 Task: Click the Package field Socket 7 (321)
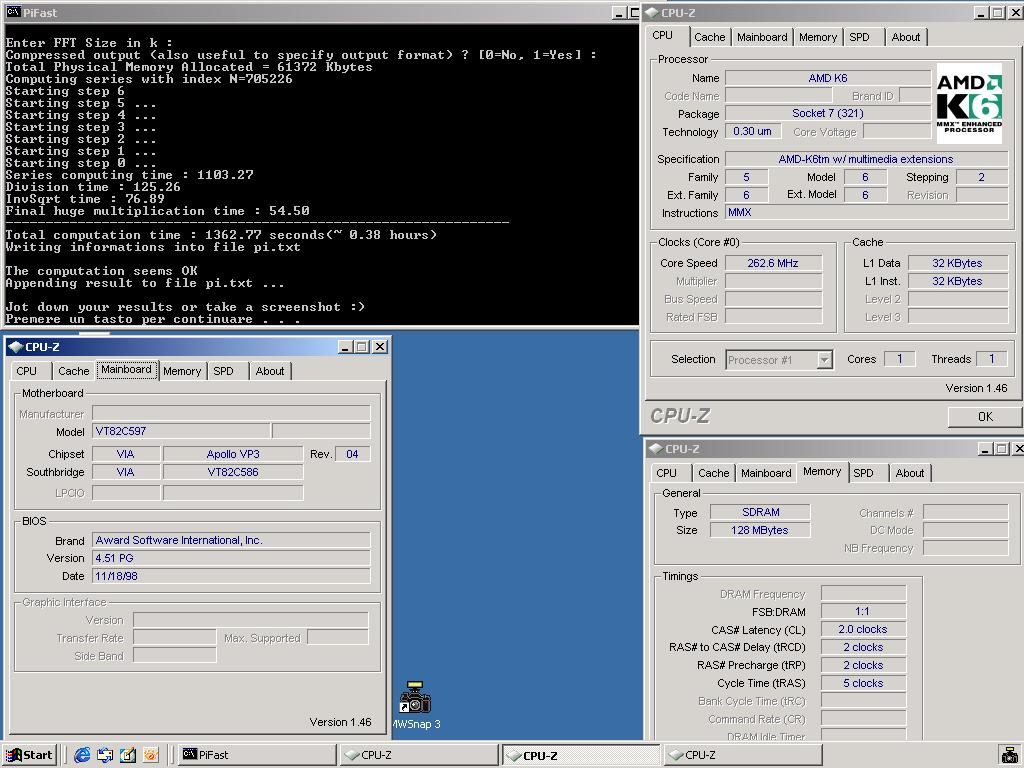(x=828, y=113)
